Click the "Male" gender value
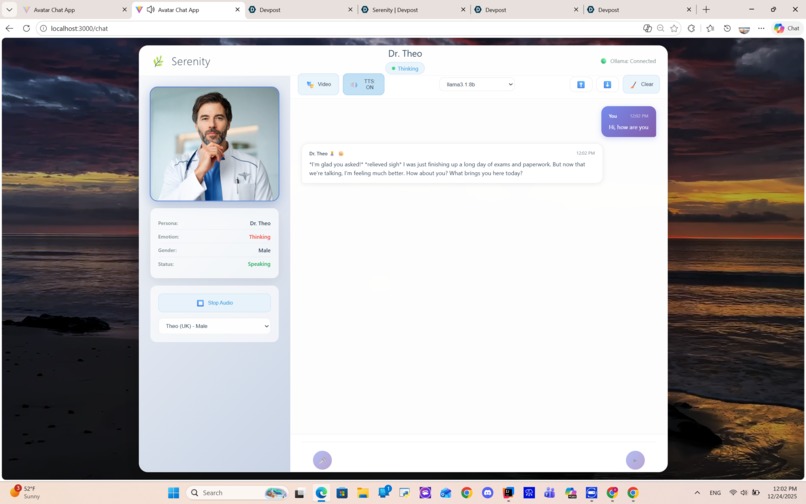Image resolution: width=806 pixels, height=504 pixels. [x=264, y=250]
